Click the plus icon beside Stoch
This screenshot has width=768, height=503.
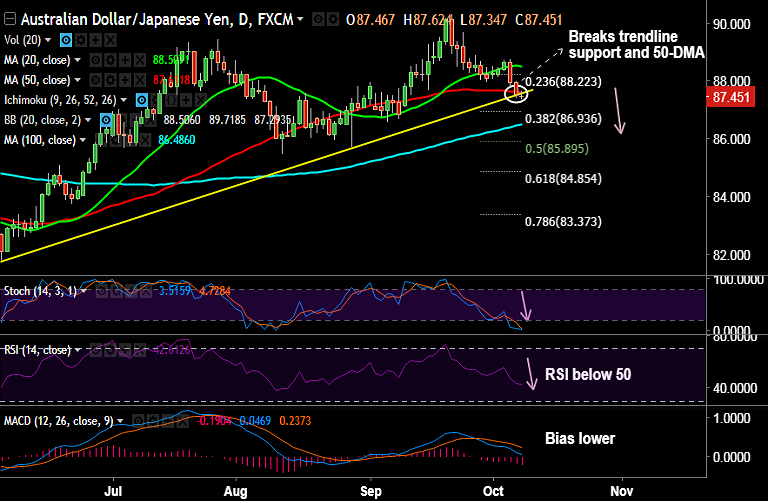click(131, 291)
